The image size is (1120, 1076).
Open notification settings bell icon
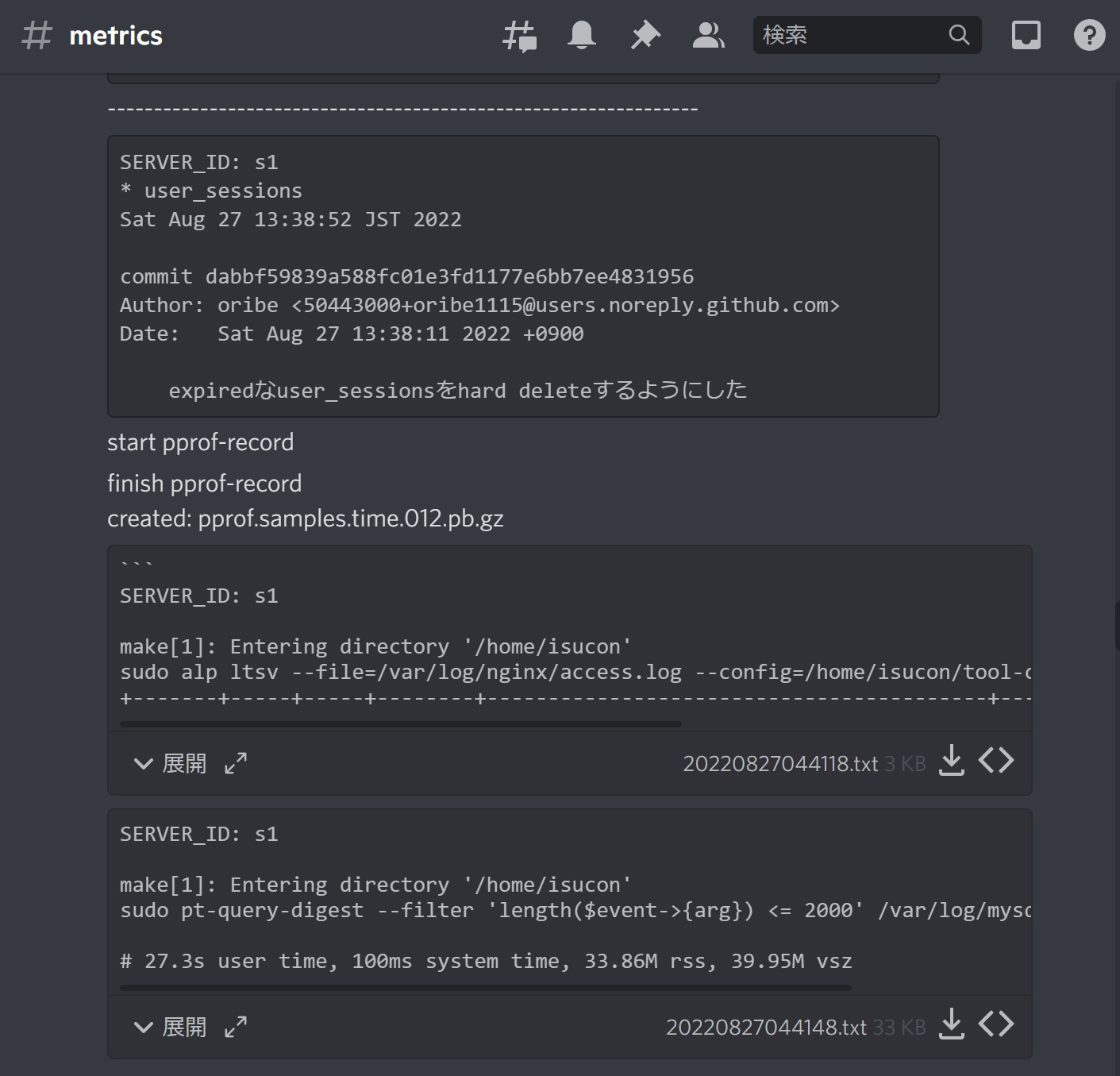pos(582,35)
